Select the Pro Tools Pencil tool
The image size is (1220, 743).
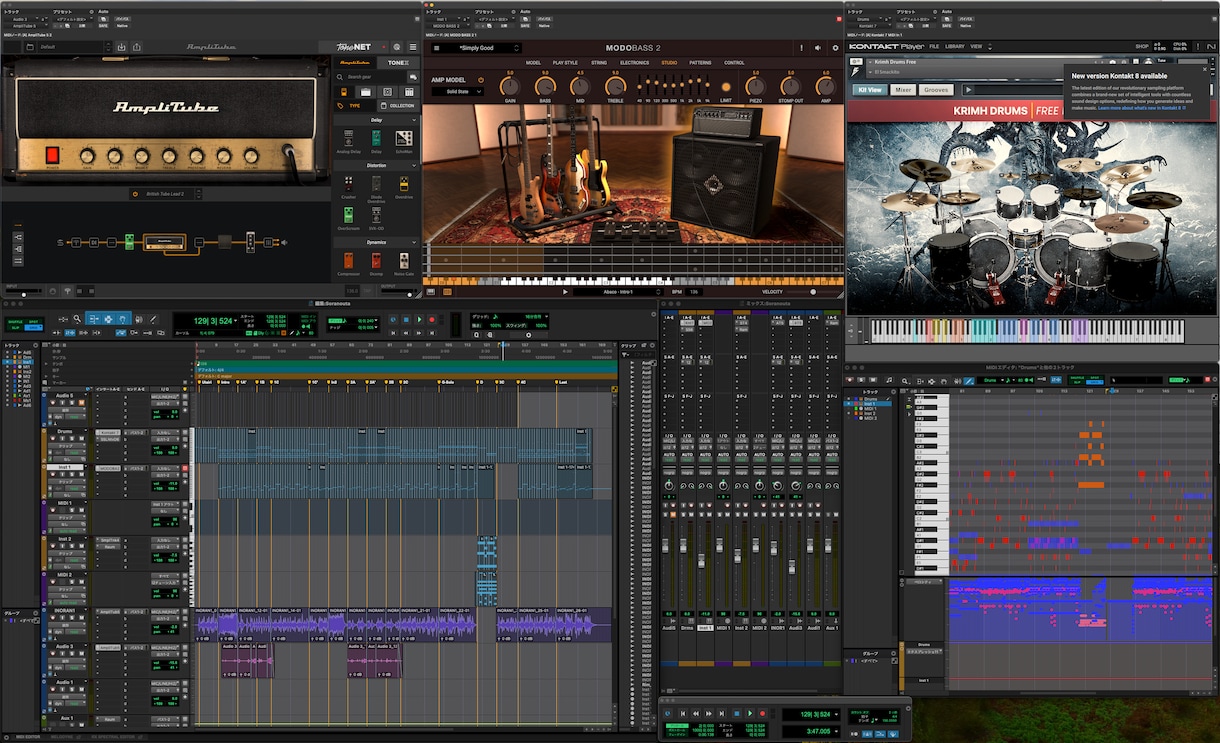click(x=152, y=319)
